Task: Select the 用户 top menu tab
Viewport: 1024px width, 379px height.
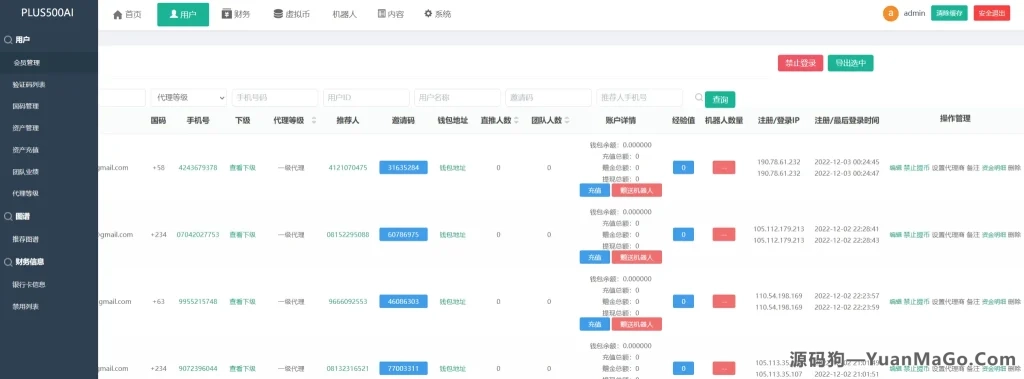Action: 183,14
